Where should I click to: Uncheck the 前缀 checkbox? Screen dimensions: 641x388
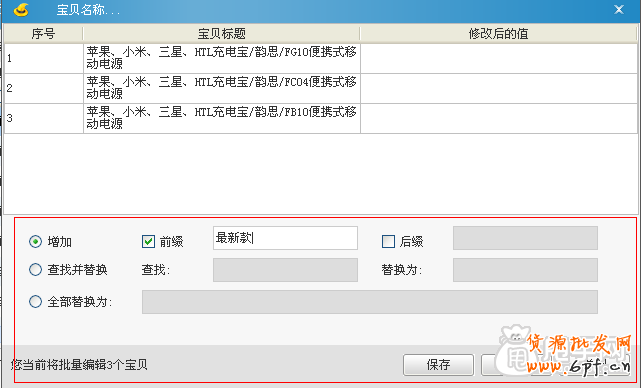(148, 242)
